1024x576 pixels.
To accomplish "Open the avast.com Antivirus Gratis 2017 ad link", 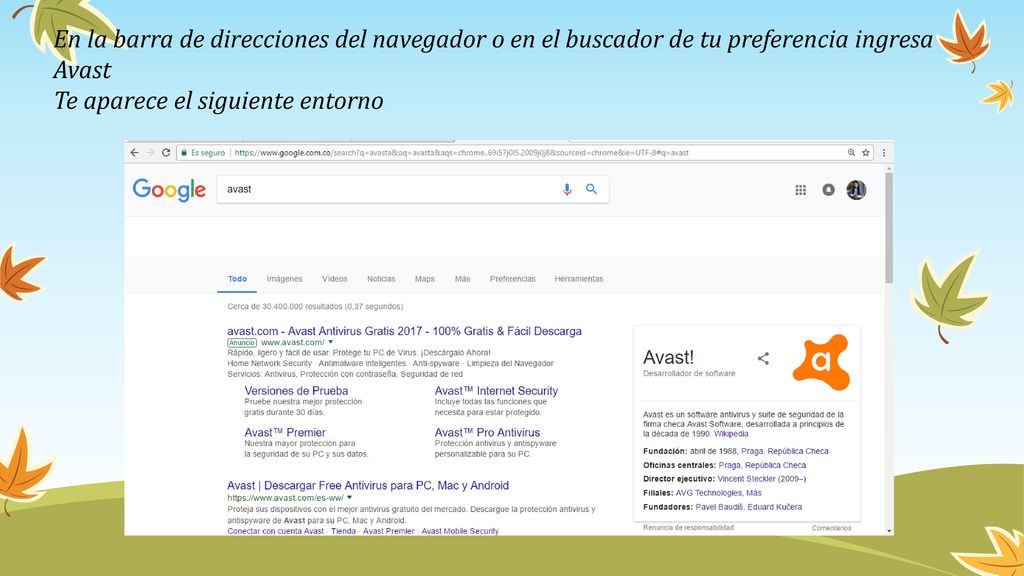I will tap(404, 331).
